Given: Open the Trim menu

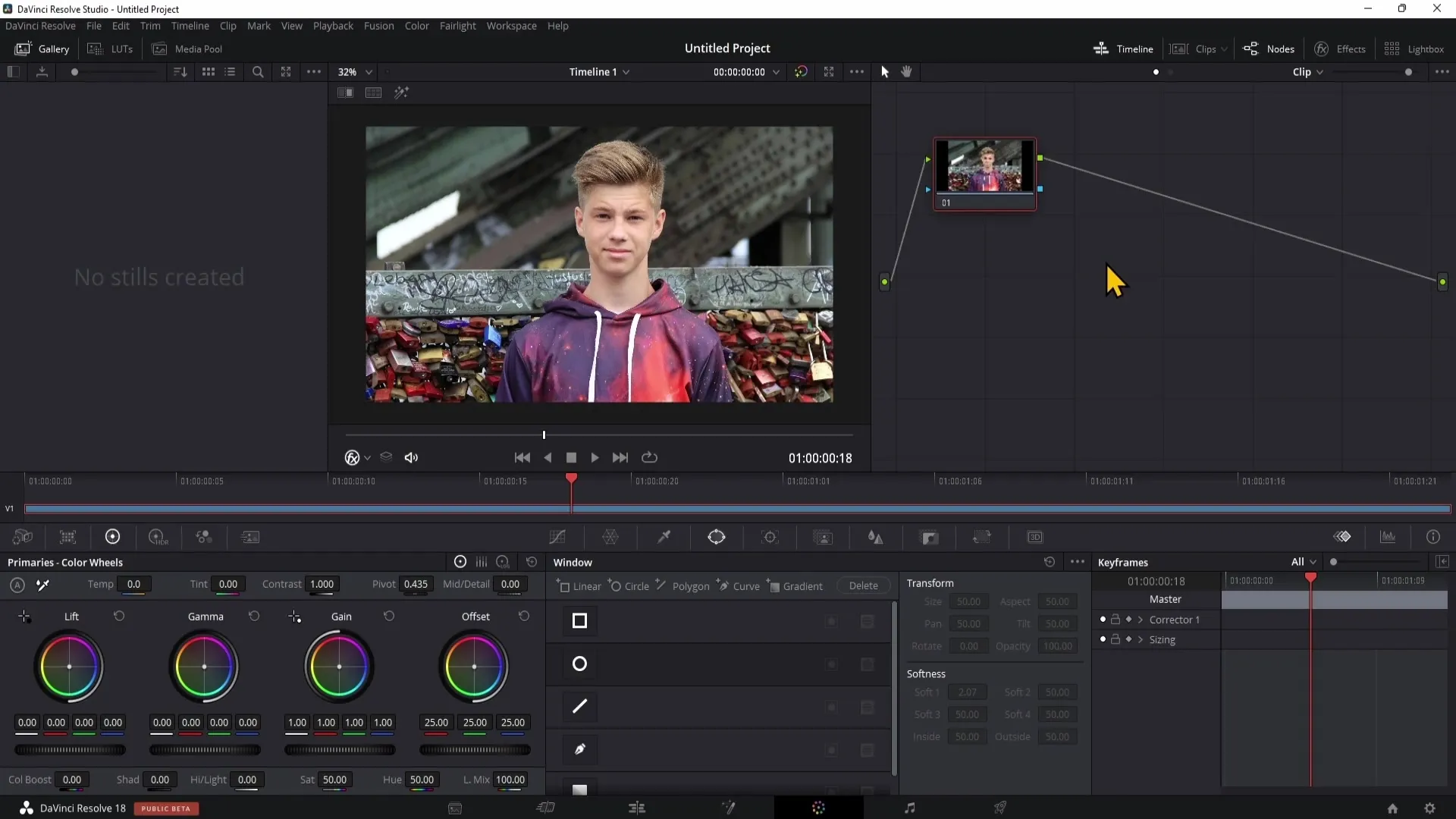Looking at the screenshot, I should (150, 26).
